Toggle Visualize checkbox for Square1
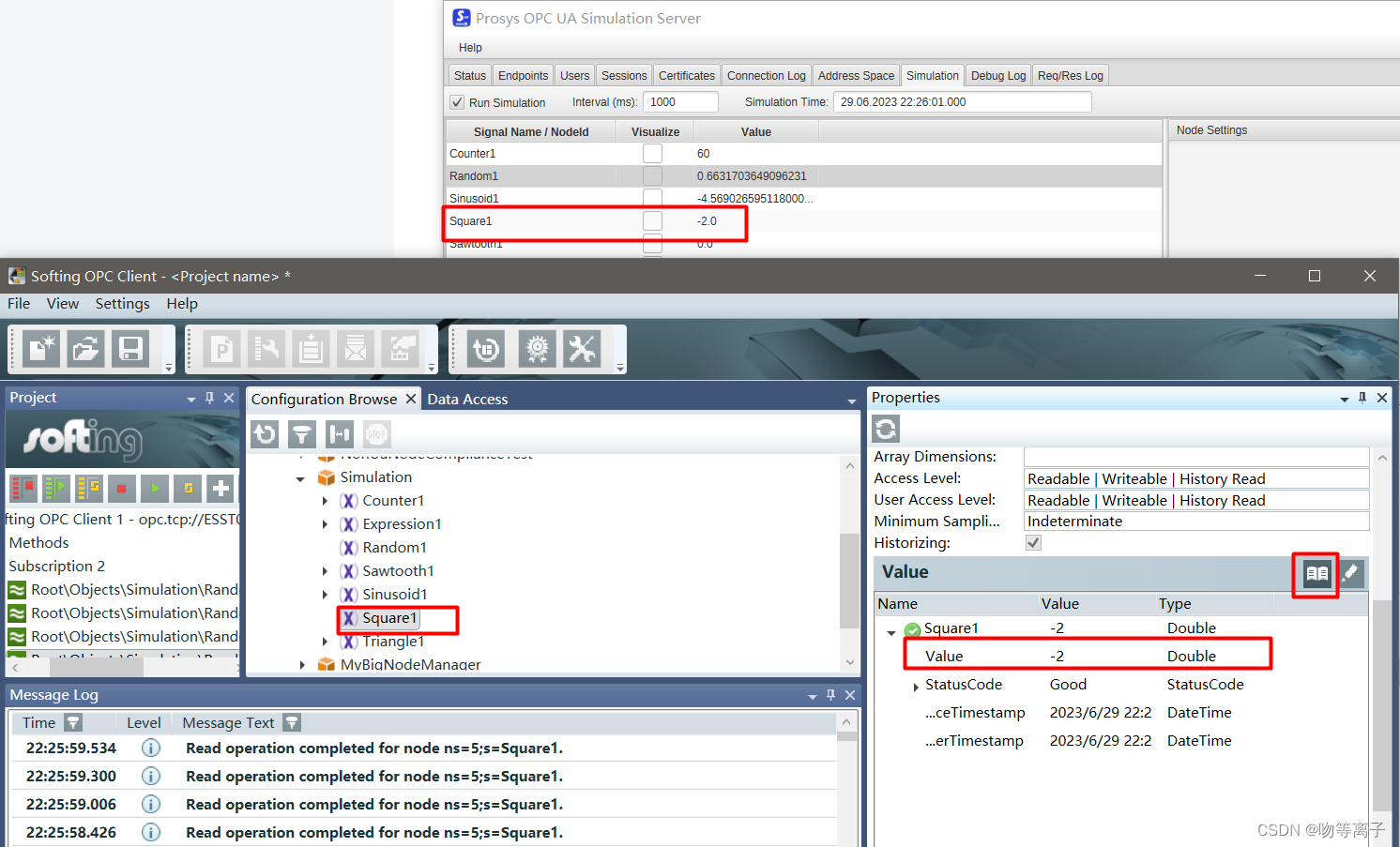 pyautogui.click(x=652, y=220)
